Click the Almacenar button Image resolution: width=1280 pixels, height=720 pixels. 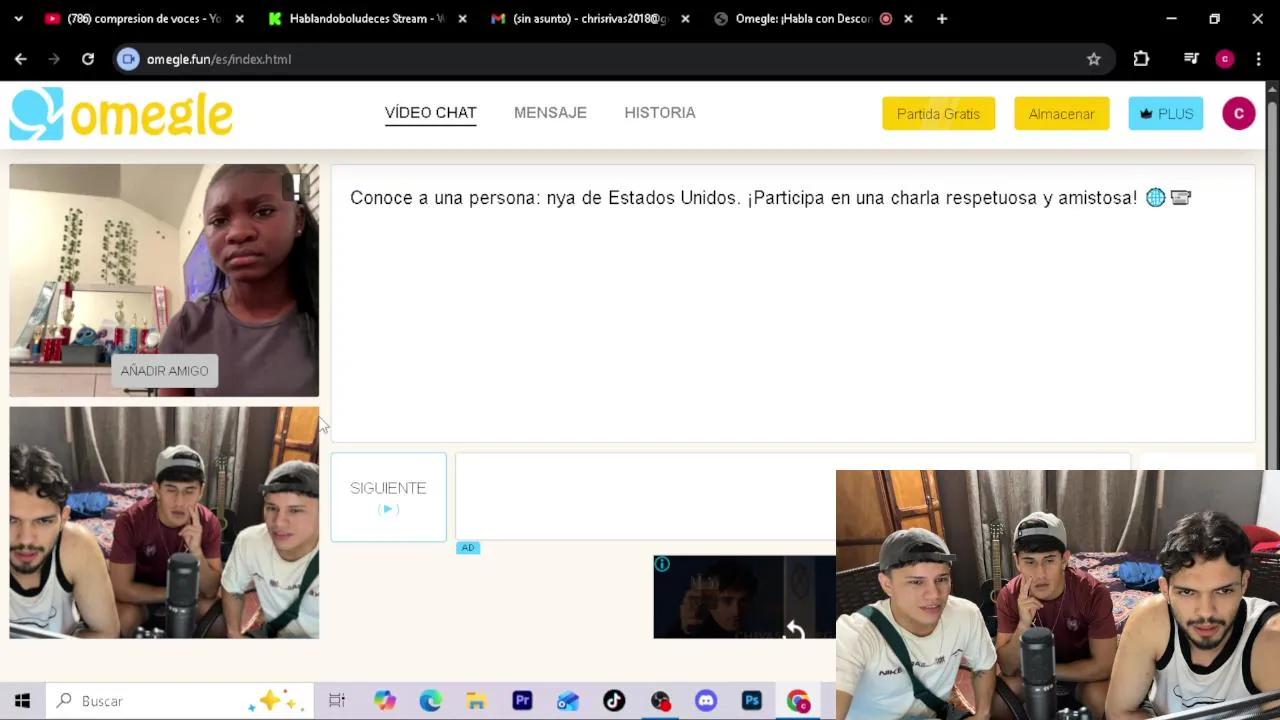[1061, 114]
